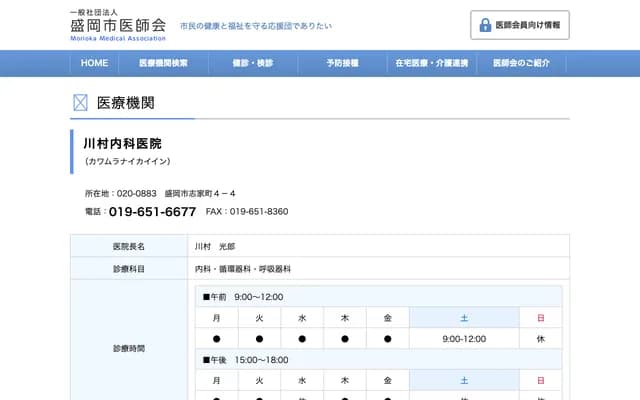Click the 午前 9:00〜12:00 schedule heading
640x400 pixels.
pos(243,297)
